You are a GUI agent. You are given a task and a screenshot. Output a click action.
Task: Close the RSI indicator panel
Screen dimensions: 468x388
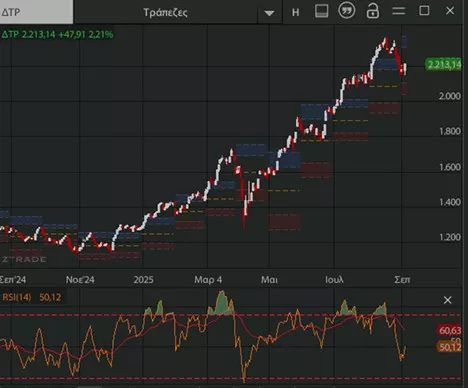447,300
